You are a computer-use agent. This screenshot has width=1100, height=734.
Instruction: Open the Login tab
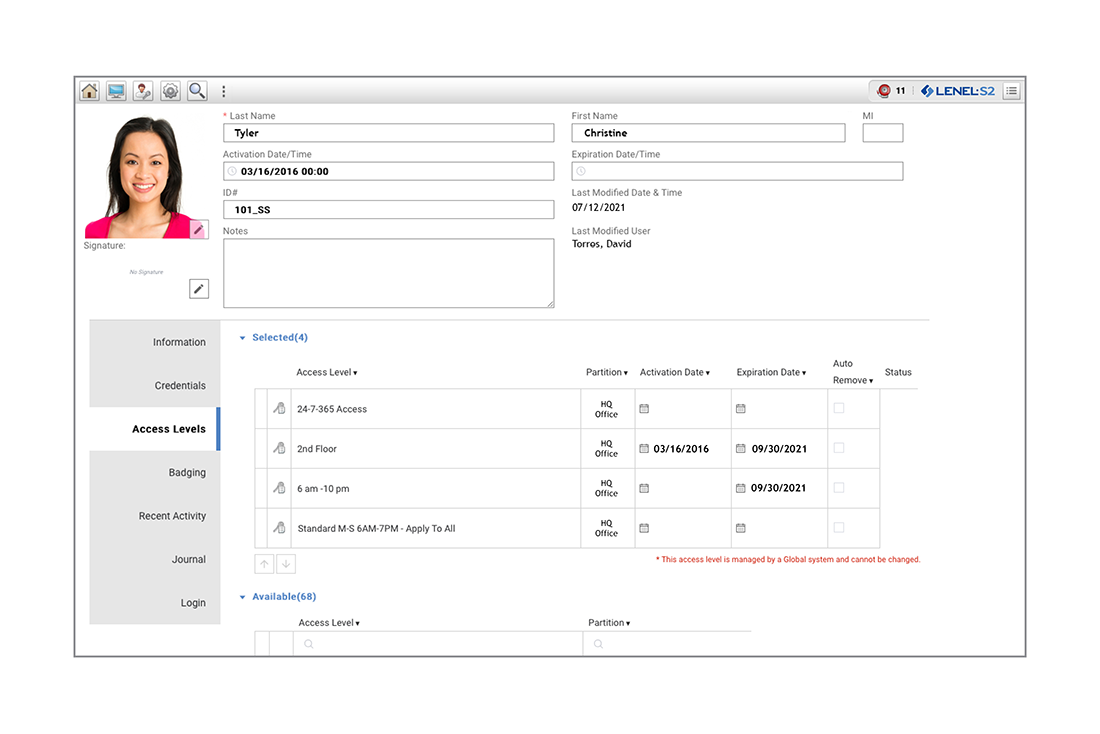pyautogui.click(x=155, y=603)
